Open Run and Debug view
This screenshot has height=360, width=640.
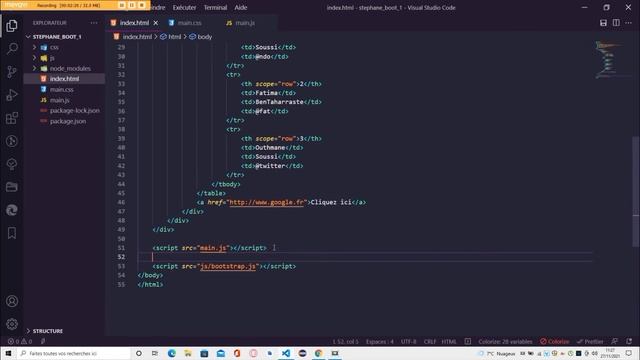click(x=12, y=95)
